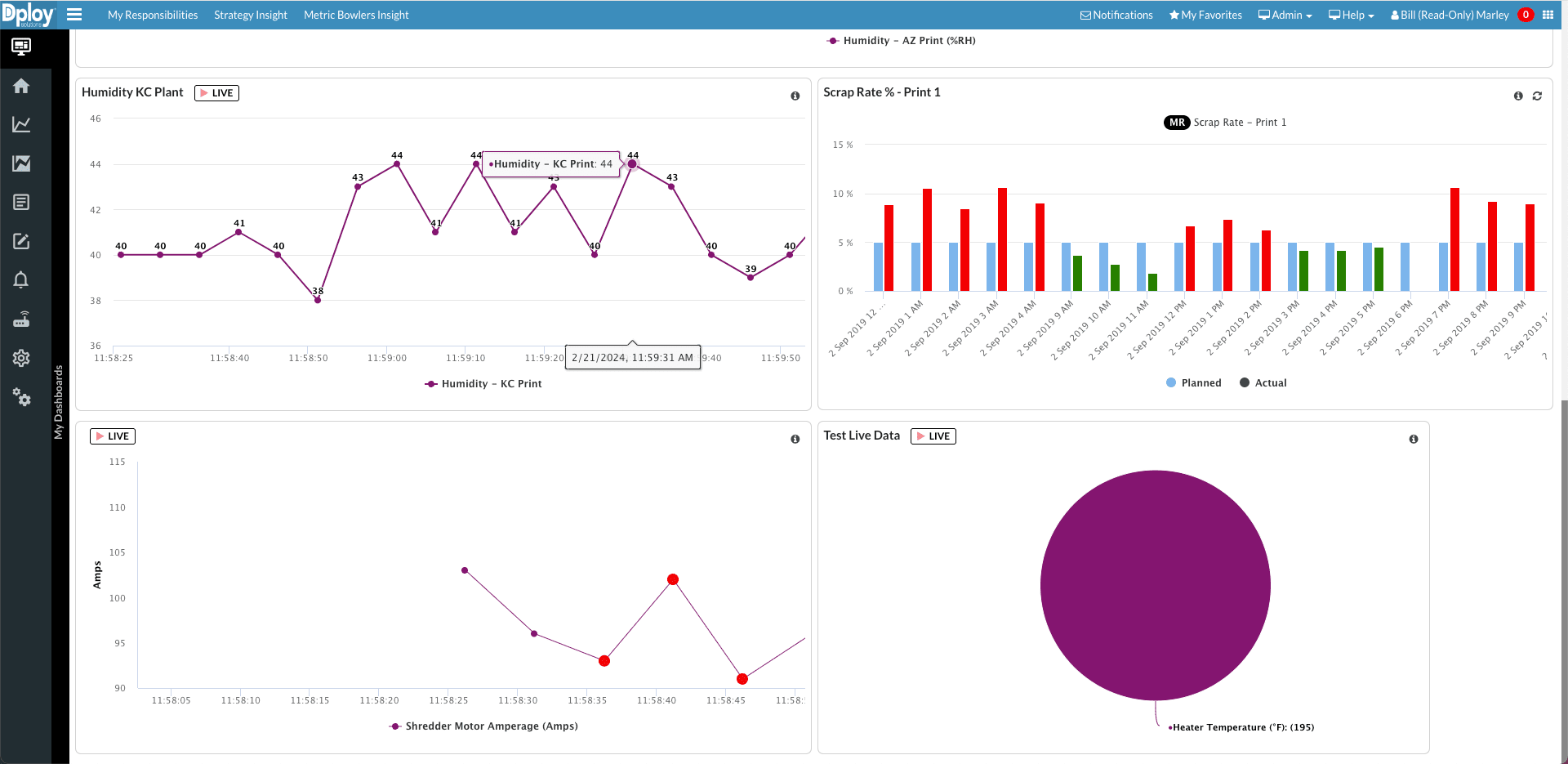Select the edit/compose icon in the sidebar
The width and height of the screenshot is (1568, 764).
(21, 241)
